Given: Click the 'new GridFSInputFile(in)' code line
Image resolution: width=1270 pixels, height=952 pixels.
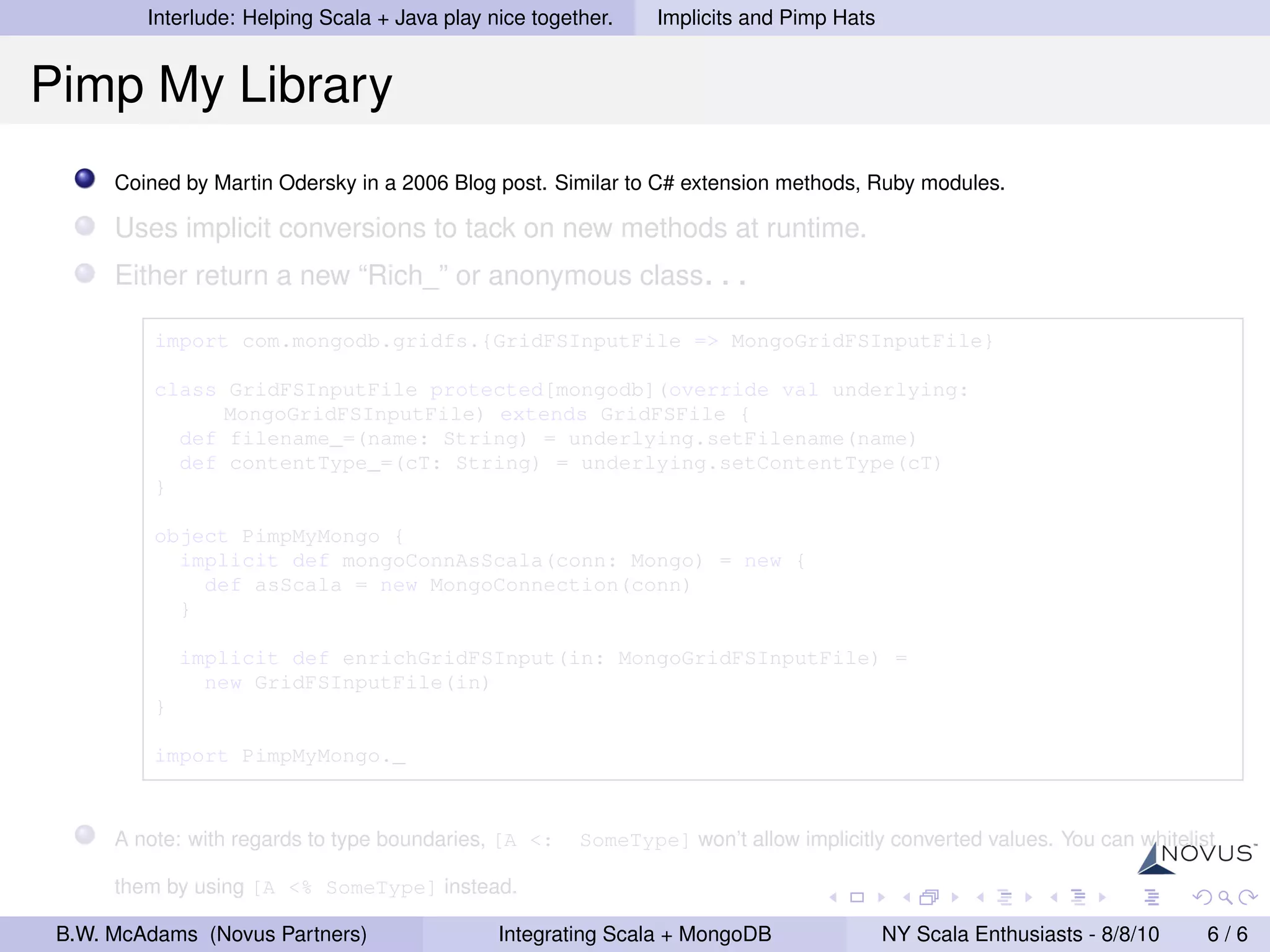Looking at the screenshot, I should coord(347,683).
